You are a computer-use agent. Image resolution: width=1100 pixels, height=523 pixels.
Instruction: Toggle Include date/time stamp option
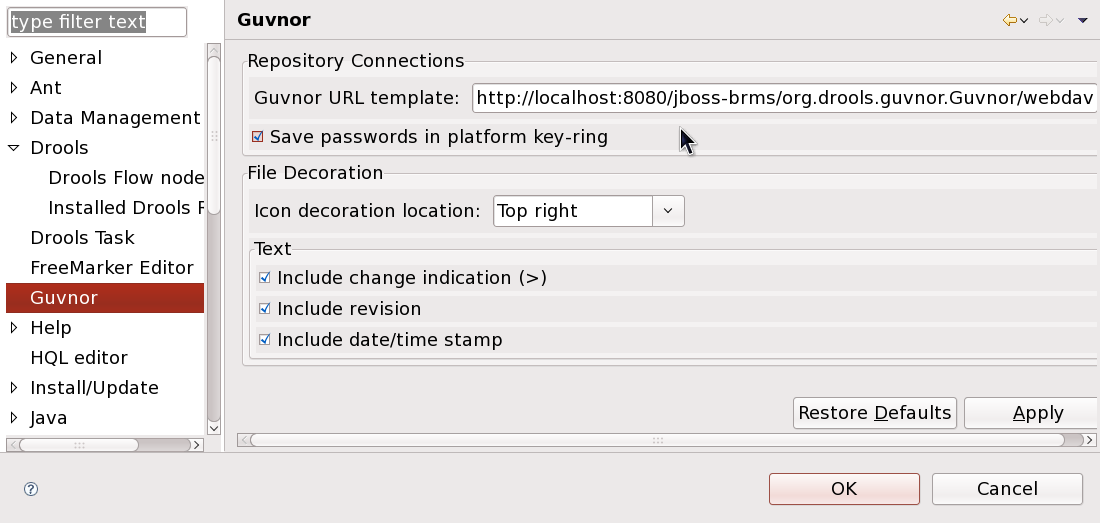click(x=265, y=340)
